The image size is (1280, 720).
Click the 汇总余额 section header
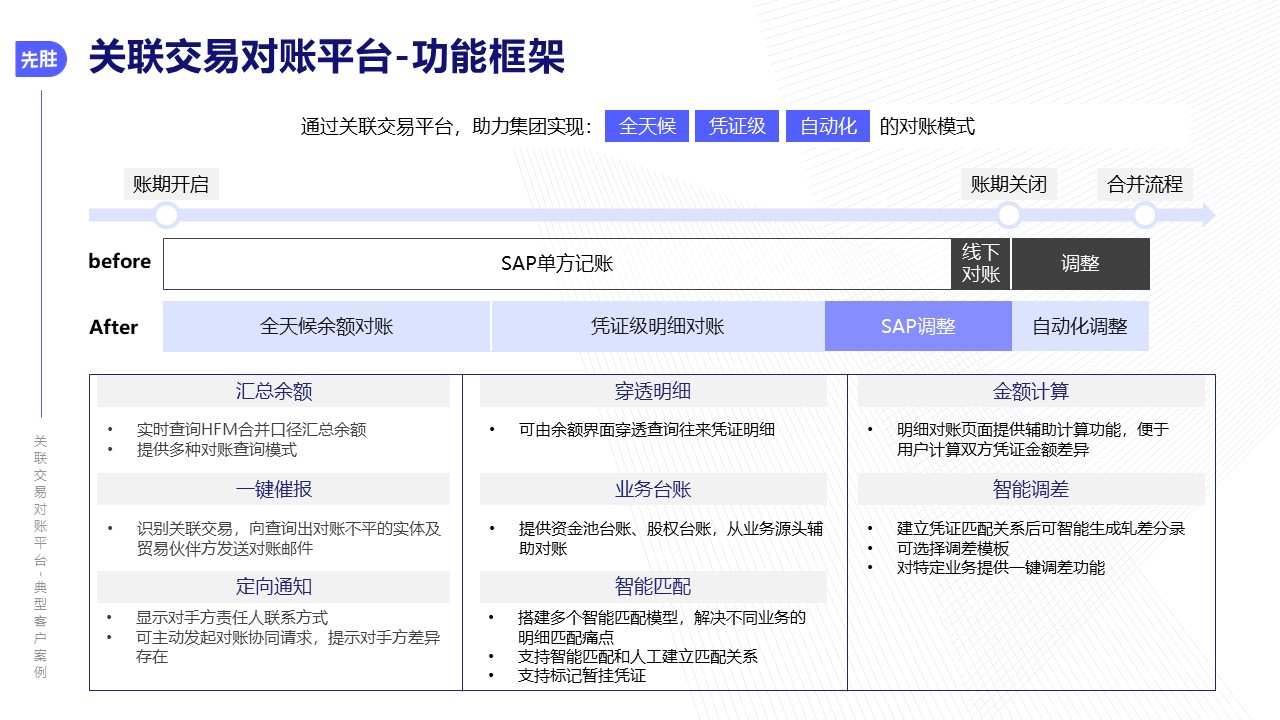(273, 392)
